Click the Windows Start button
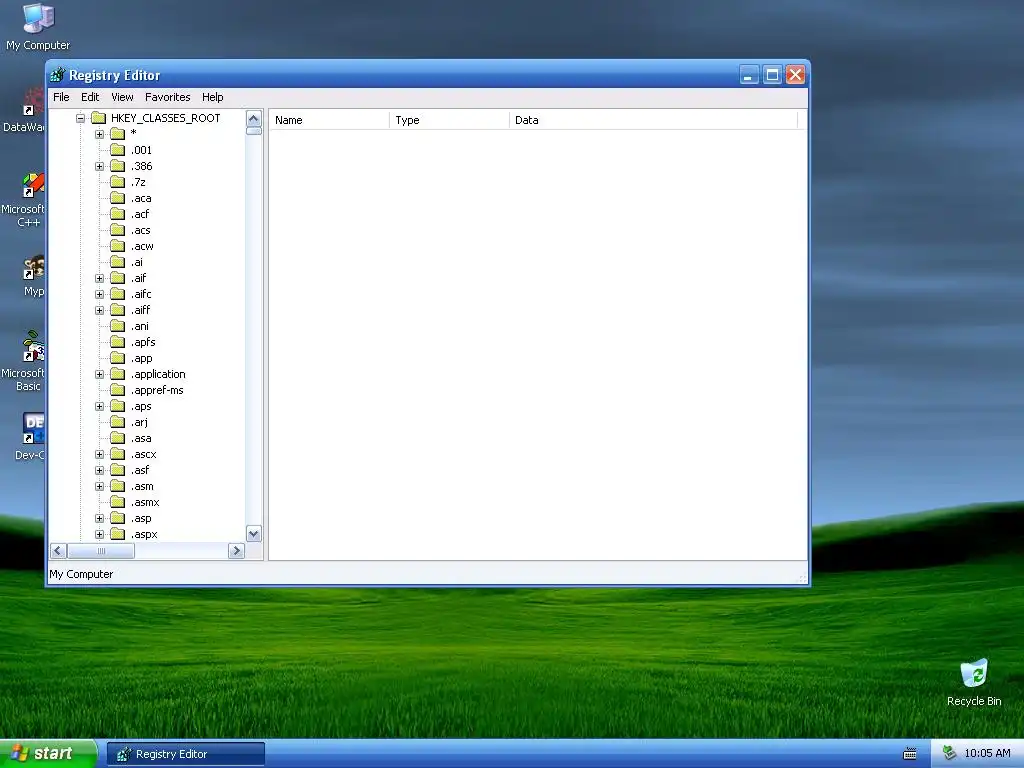Screen dimensions: 1024x768 point(48,754)
